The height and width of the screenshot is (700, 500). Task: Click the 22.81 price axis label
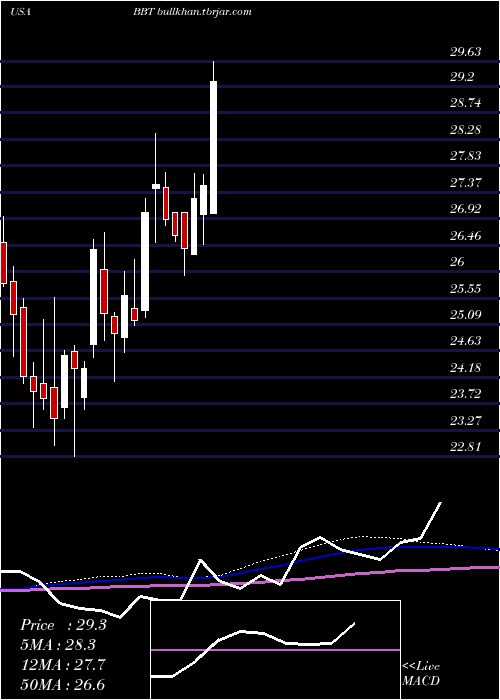pos(465,446)
